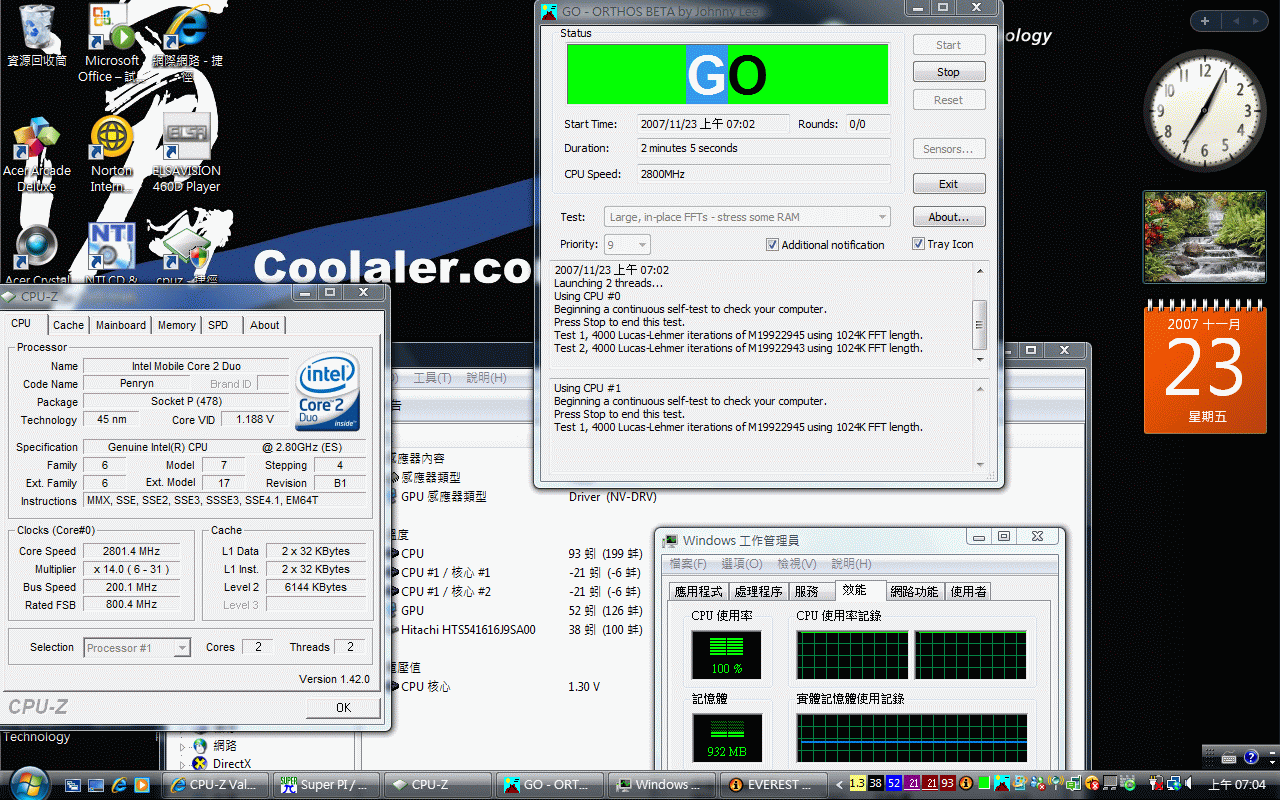Switch to the Memory tab in CPU-Z
This screenshot has width=1280, height=800.
(177, 325)
